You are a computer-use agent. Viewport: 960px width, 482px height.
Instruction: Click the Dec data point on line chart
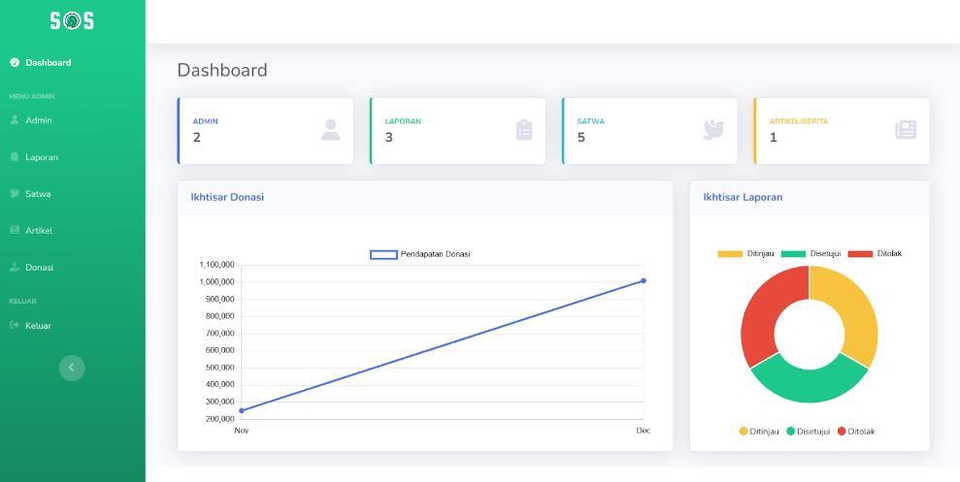coord(643,281)
